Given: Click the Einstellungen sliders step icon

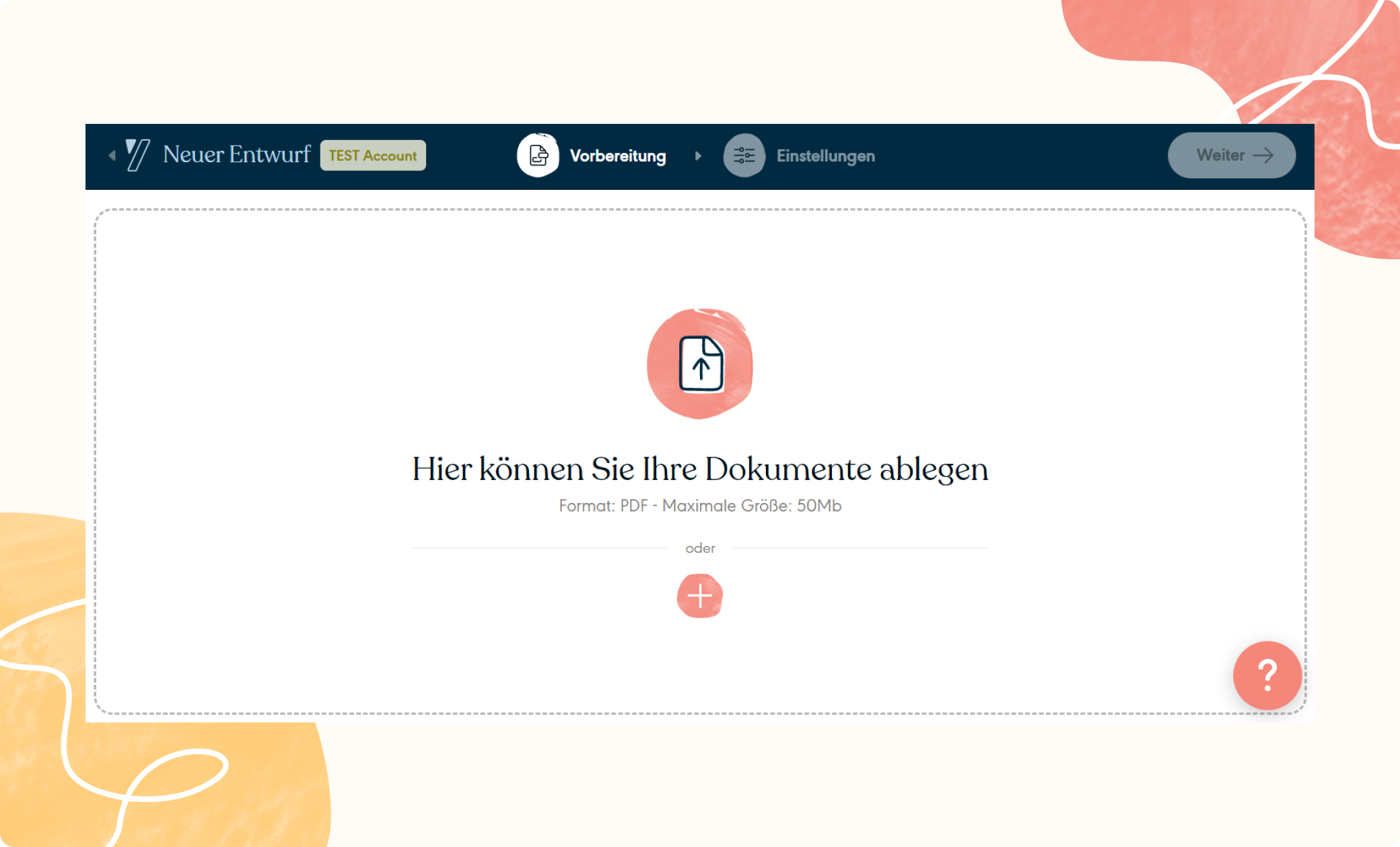Looking at the screenshot, I should [744, 156].
